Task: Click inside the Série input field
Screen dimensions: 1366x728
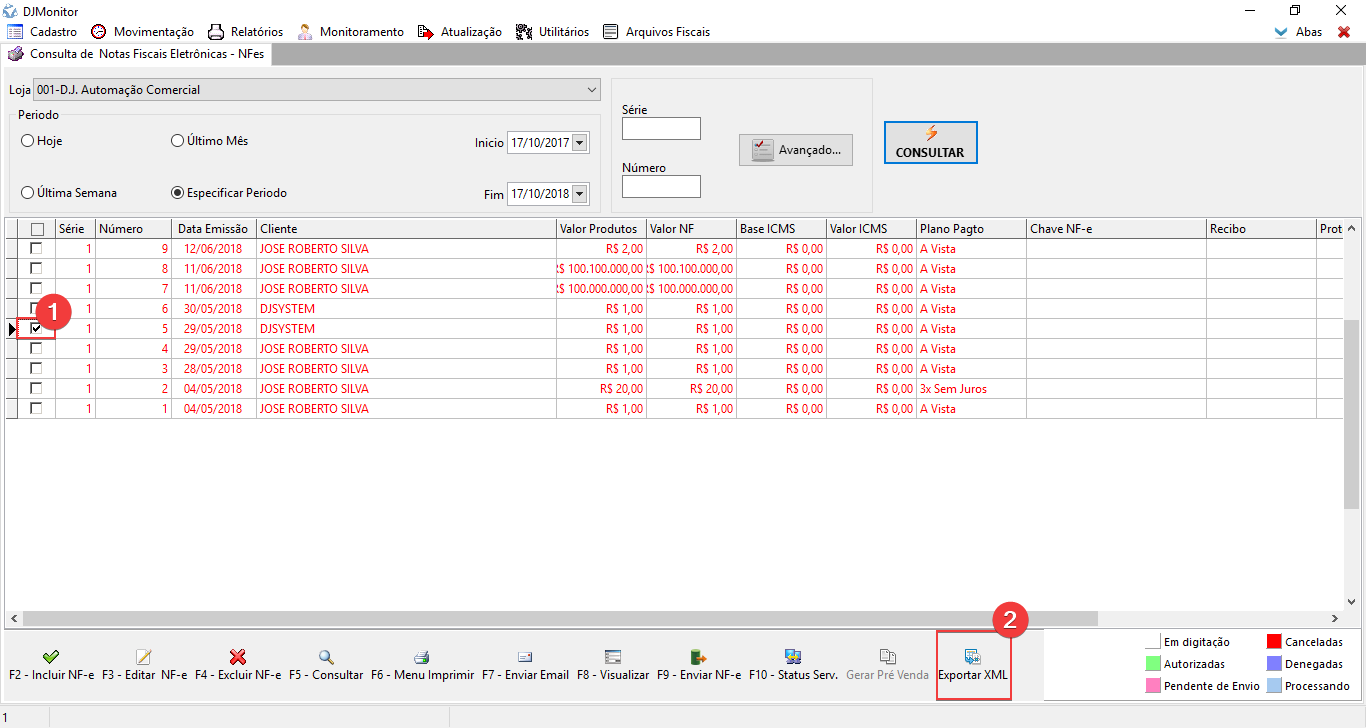Action: [x=661, y=129]
